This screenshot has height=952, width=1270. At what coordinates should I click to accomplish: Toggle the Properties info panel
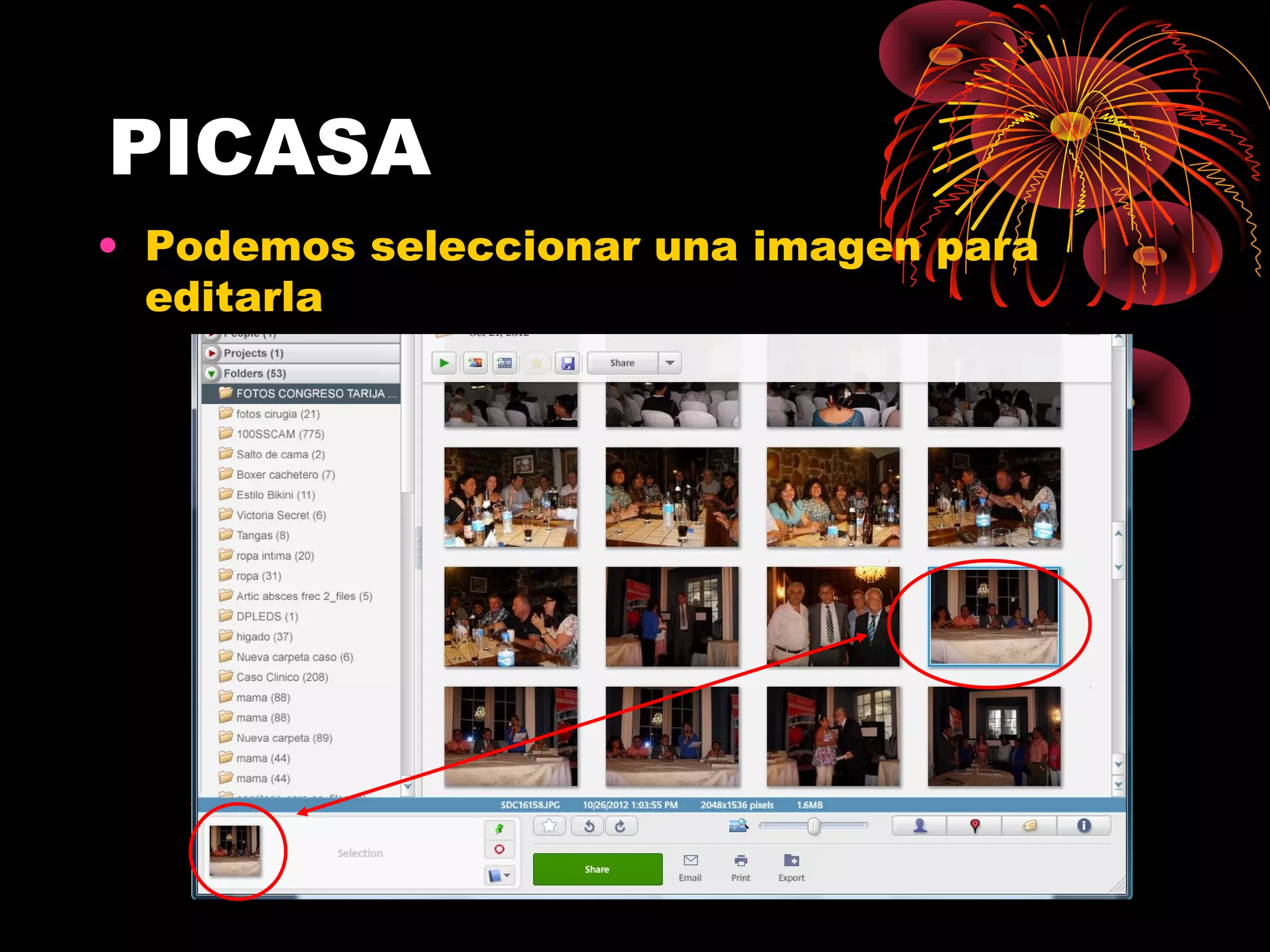(1083, 826)
